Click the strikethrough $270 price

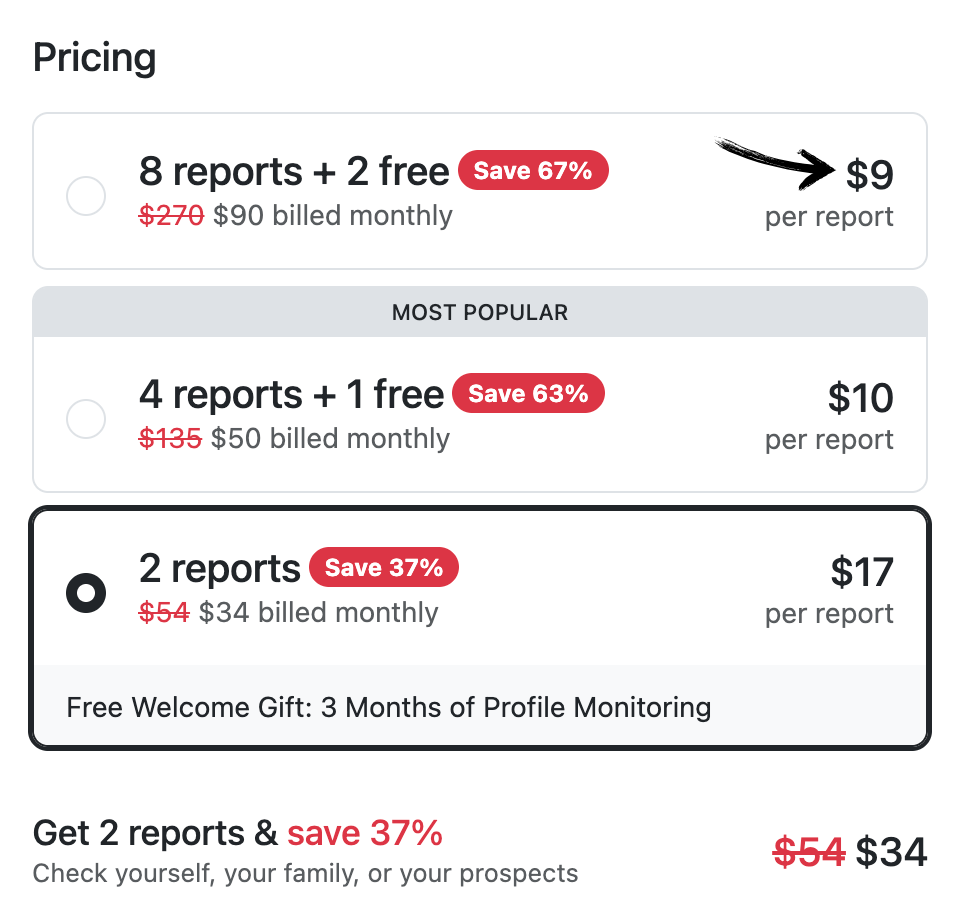[x=171, y=215]
